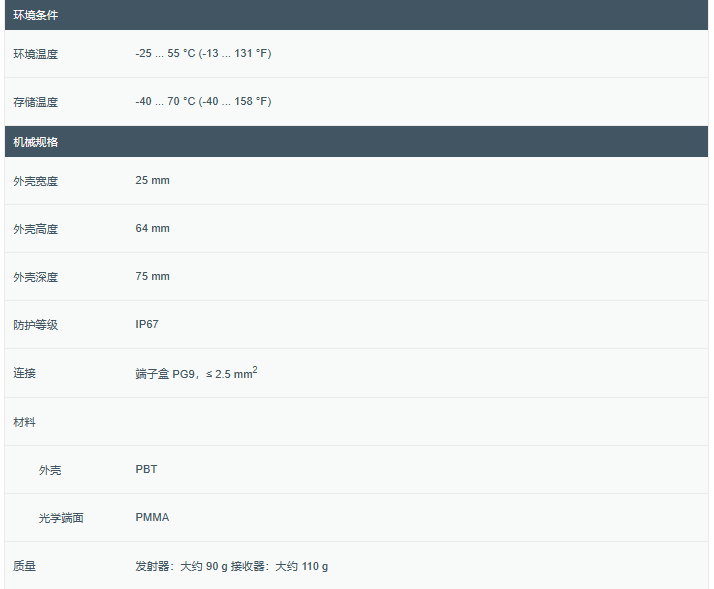Image resolution: width=714 pixels, height=589 pixels.
Task: Select the 环境温度 row label
Action: click(x=36, y=54)
